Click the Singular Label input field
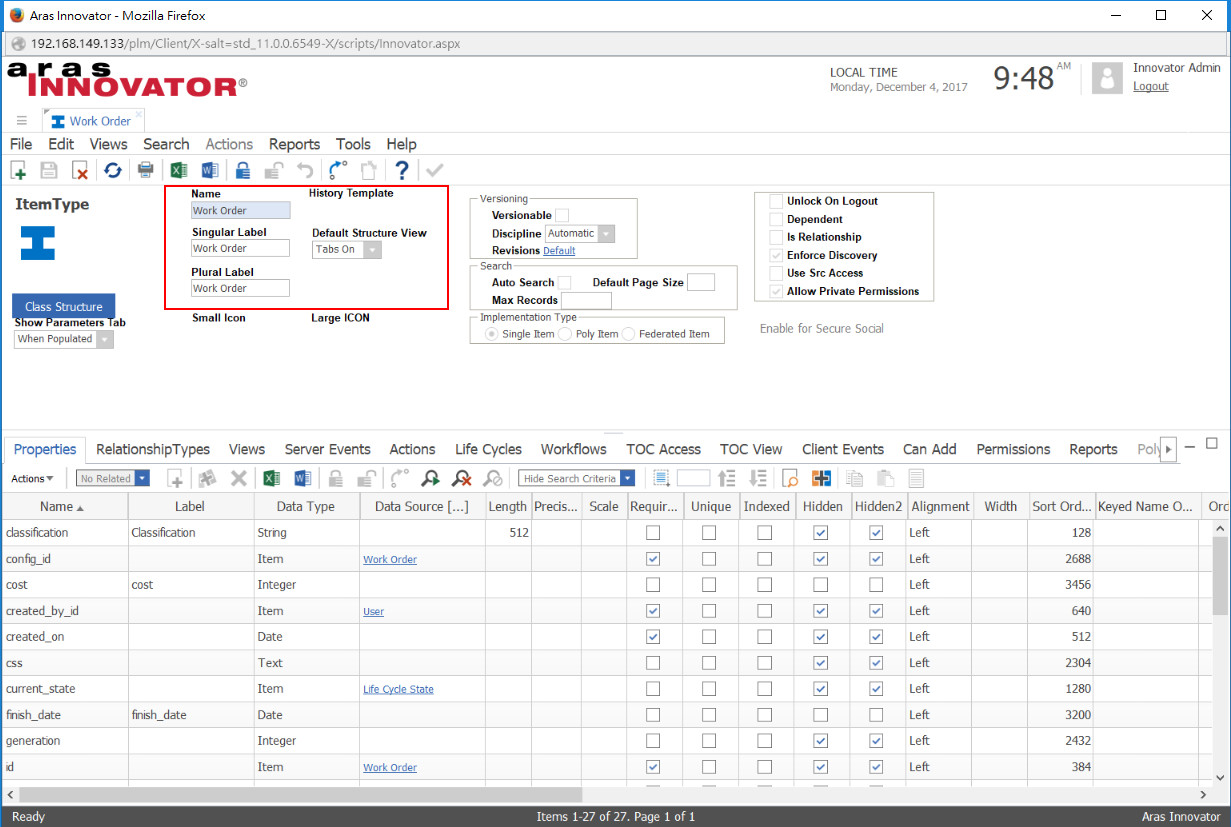This screenshot has height=827, width=1231. (x=241, y=249)
